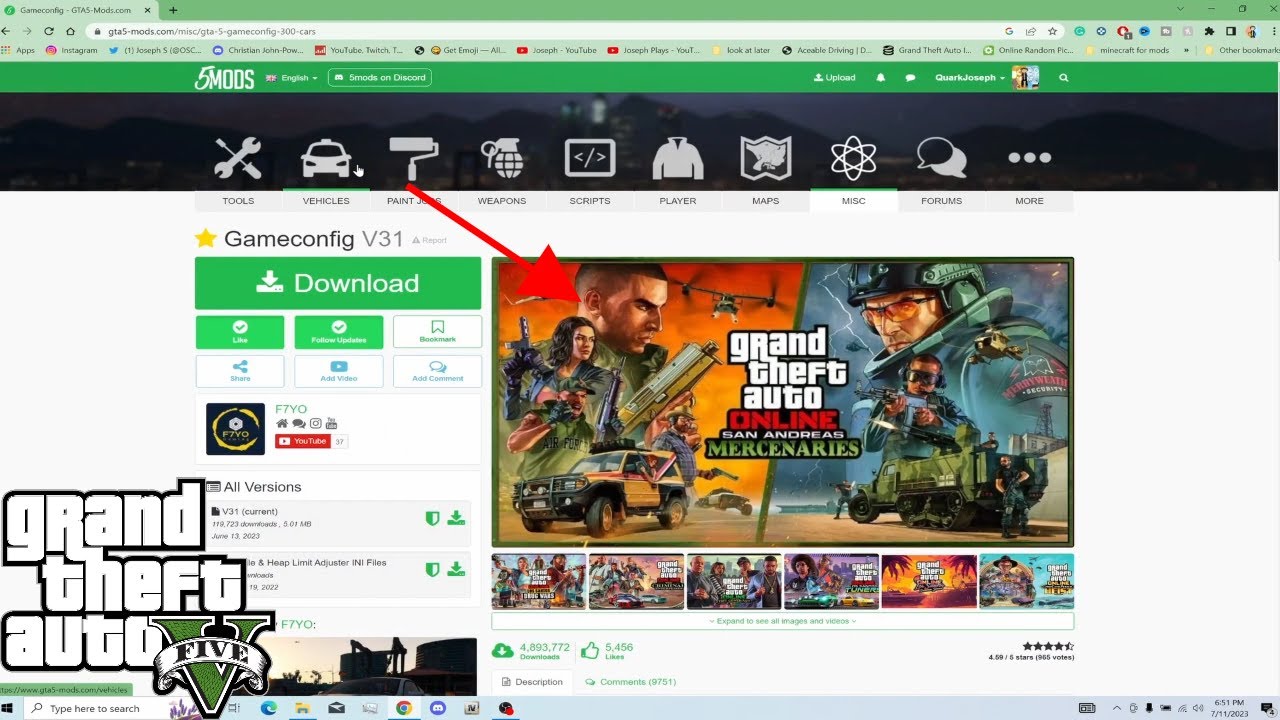Open the Paint Jobs roller icon
This screenshot has width=1280, height=720.
(x=414, y=158)
